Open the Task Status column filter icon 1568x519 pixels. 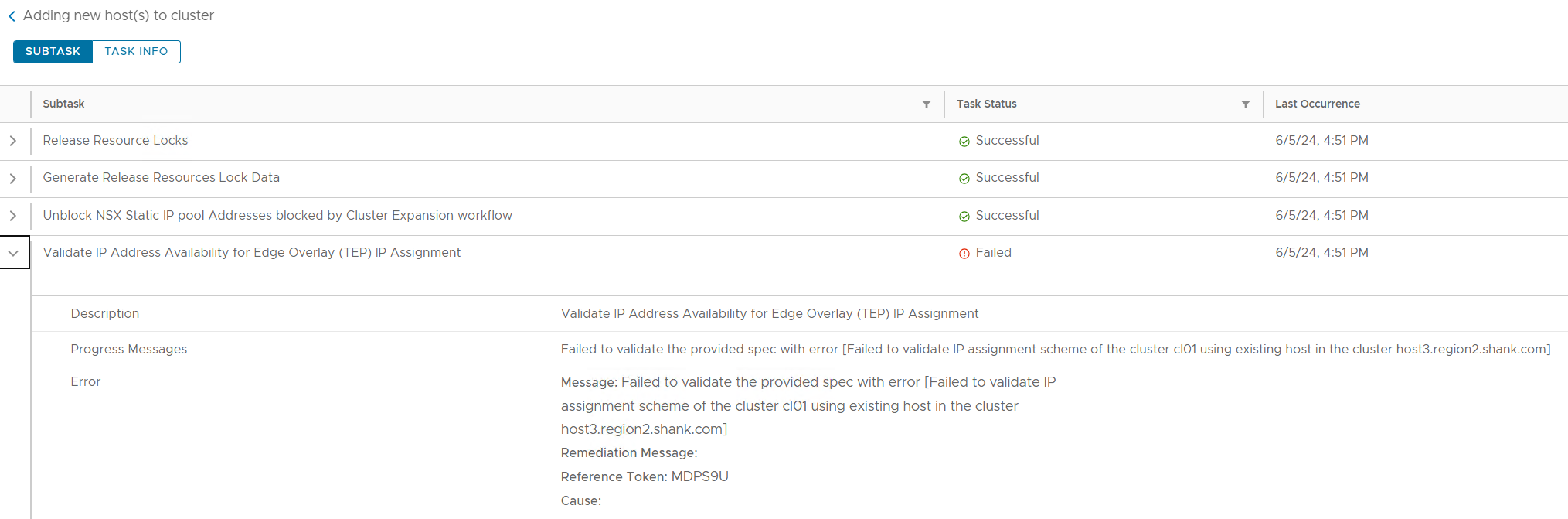1246,104
